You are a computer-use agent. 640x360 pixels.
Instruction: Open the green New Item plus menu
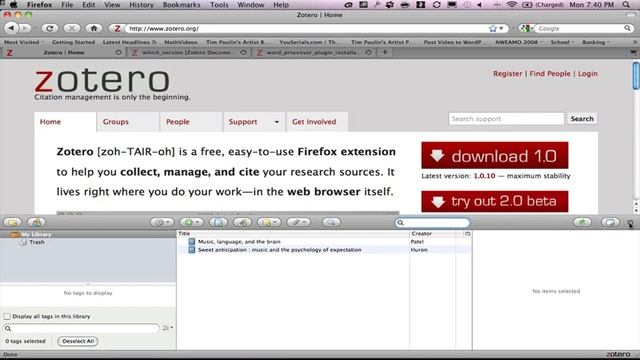pos(191,222)
